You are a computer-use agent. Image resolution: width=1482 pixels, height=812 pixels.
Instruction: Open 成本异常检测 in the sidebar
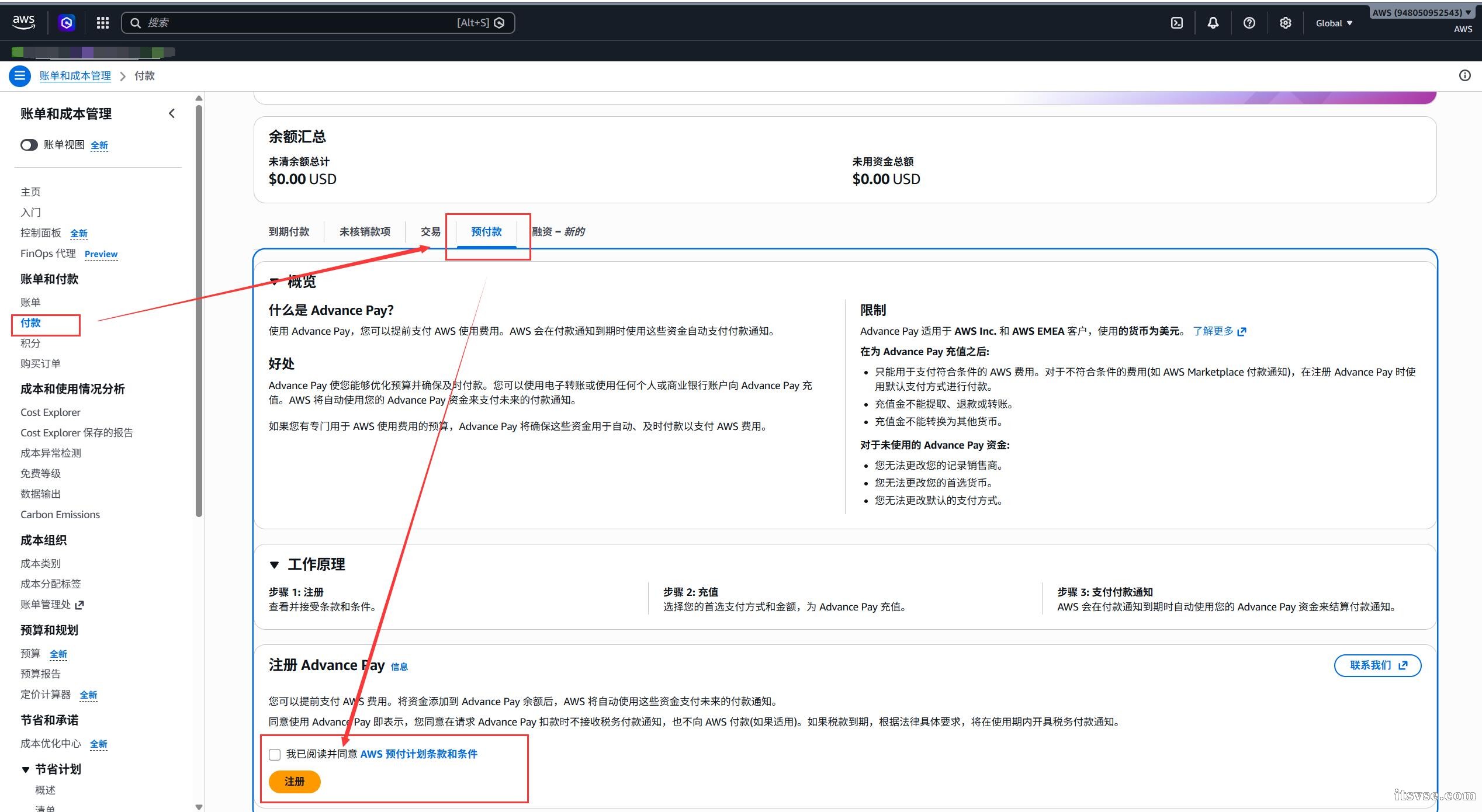pos(51,453)
